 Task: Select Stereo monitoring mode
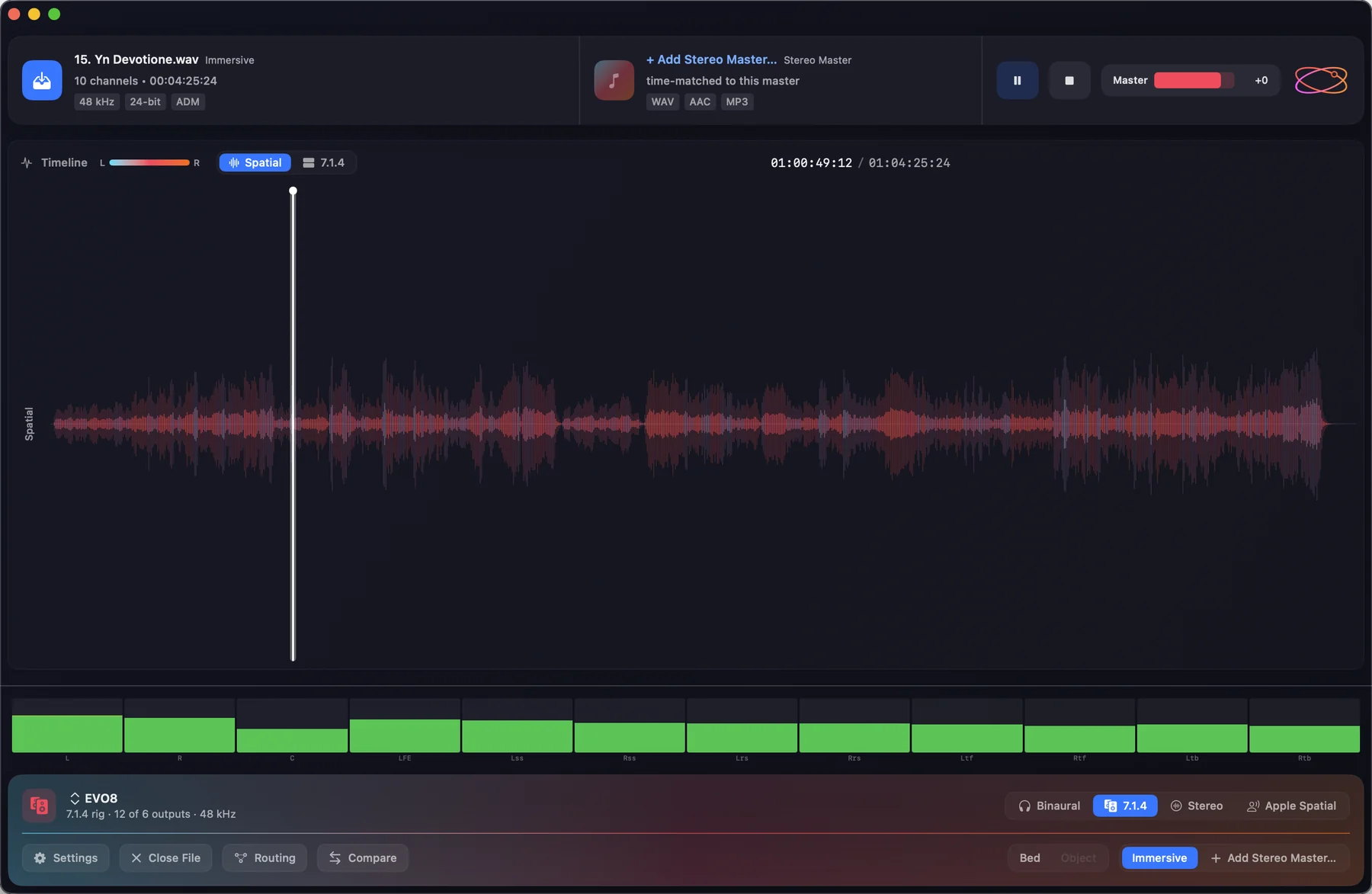click(1197, 806)
